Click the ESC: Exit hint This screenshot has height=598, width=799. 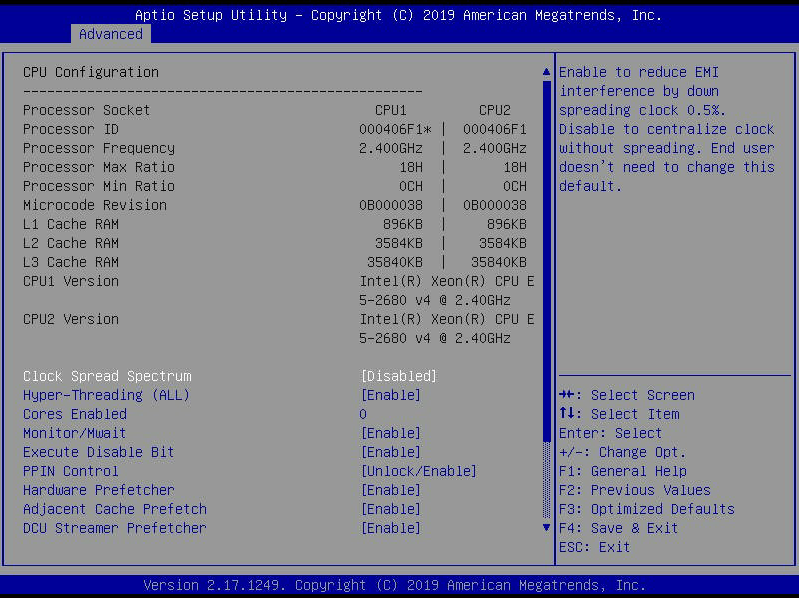pyautogui.click(x=595, y=547)
